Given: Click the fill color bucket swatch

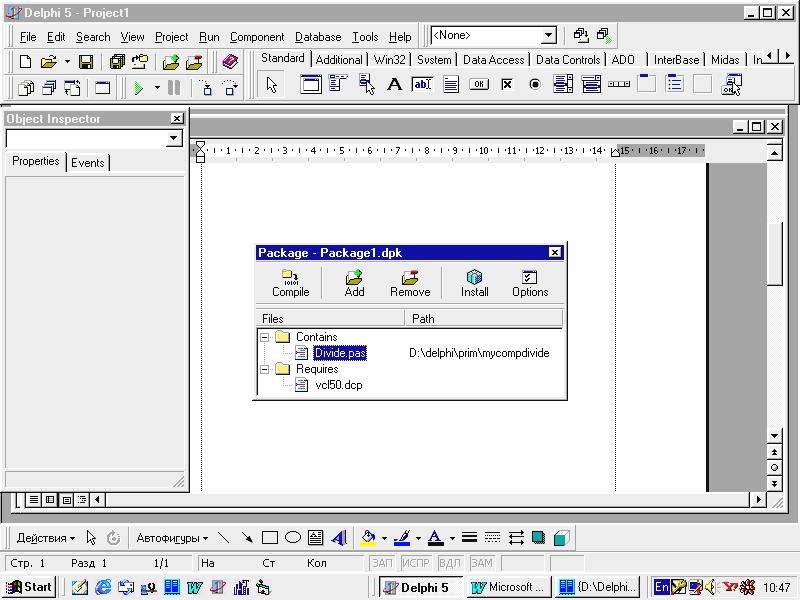Looking at the screenshot, I should (368, 538).
